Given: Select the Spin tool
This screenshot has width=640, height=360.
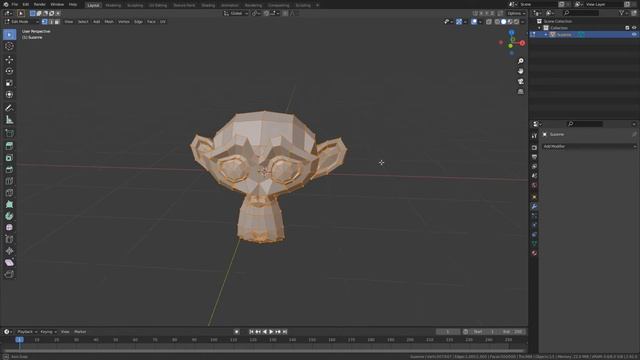Looking at the screenshot, I should coord(9,216).
